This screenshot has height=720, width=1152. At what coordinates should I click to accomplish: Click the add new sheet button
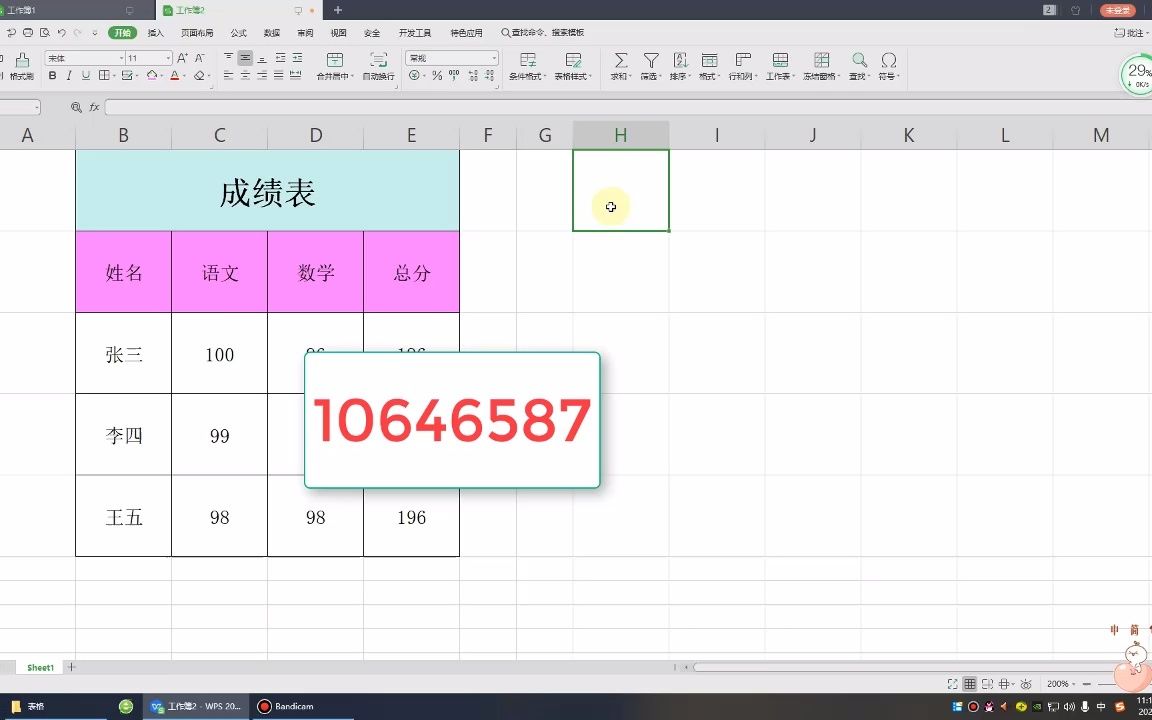71,667
